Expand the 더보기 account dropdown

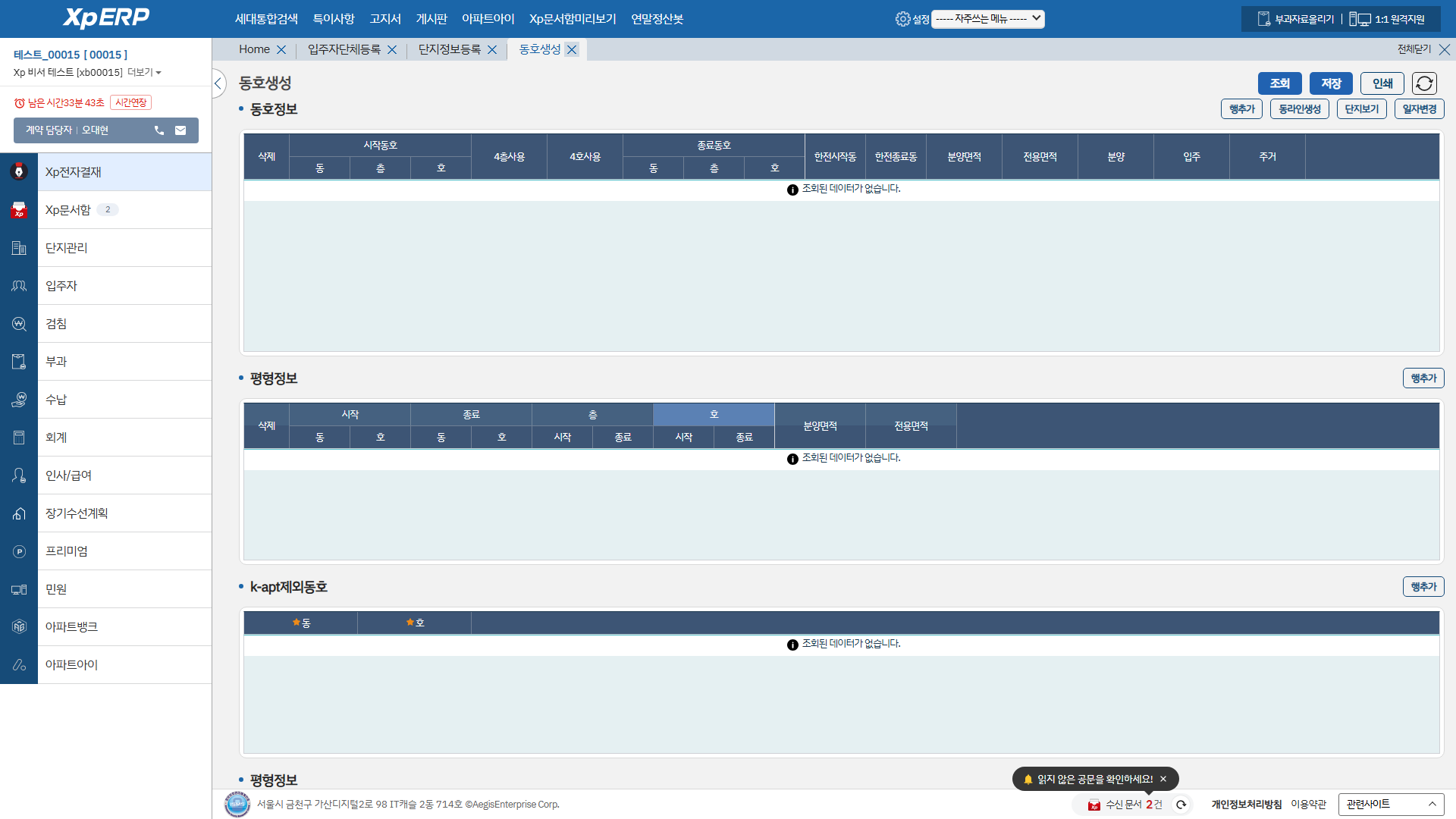click(144, 73)
